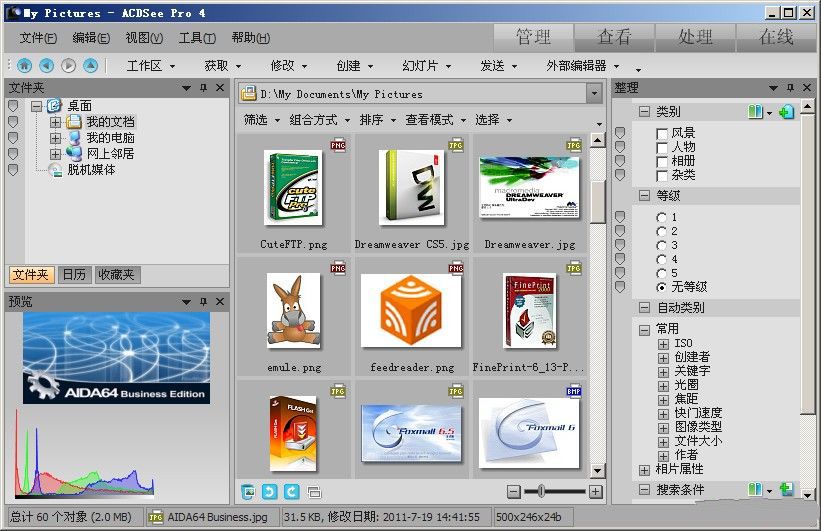Screen dimensions: 821x531
Task: Click the JPG icon in status bar
Action: tap(156, 517)
